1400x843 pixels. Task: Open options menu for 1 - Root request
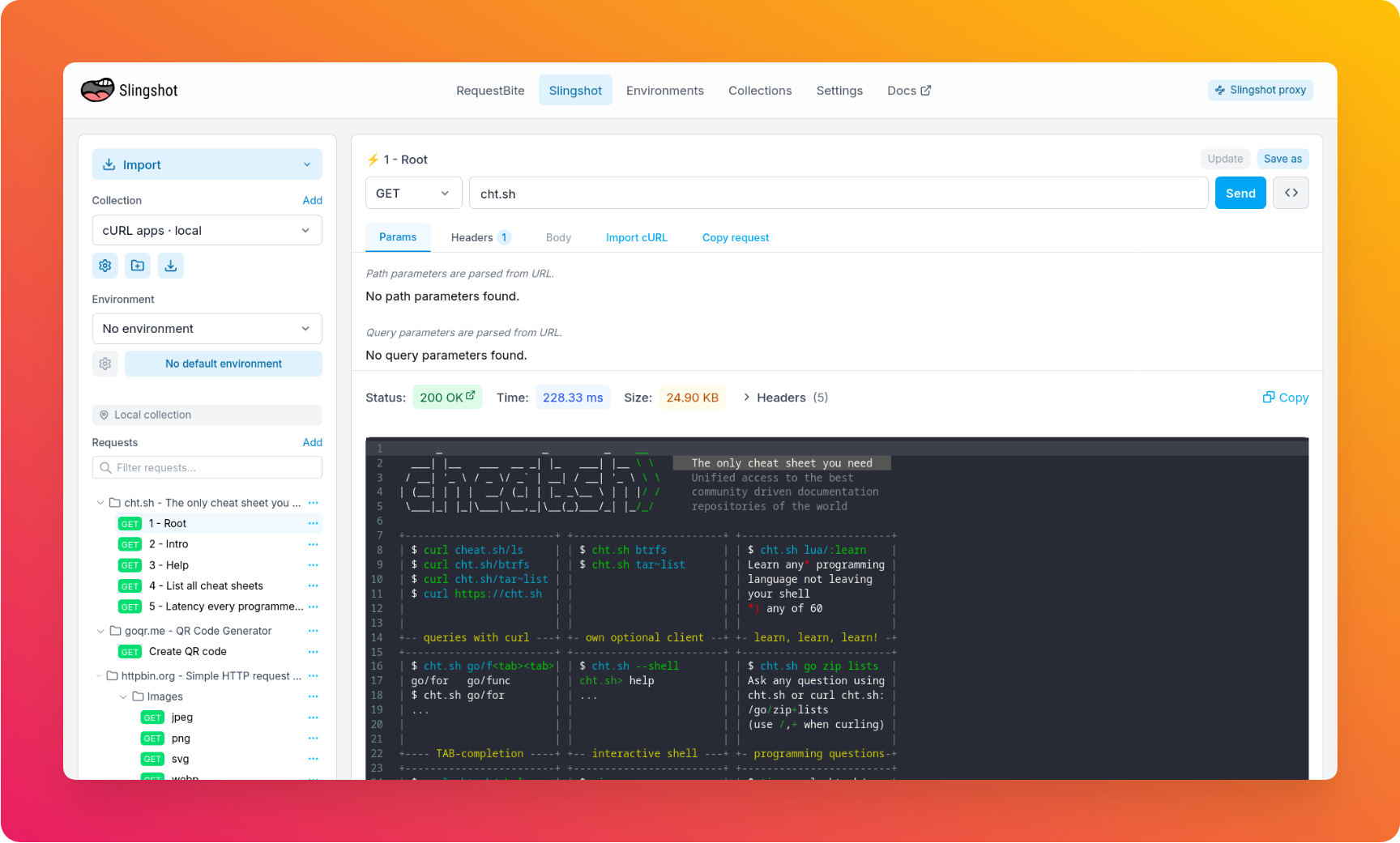click(x=314, y=523)
